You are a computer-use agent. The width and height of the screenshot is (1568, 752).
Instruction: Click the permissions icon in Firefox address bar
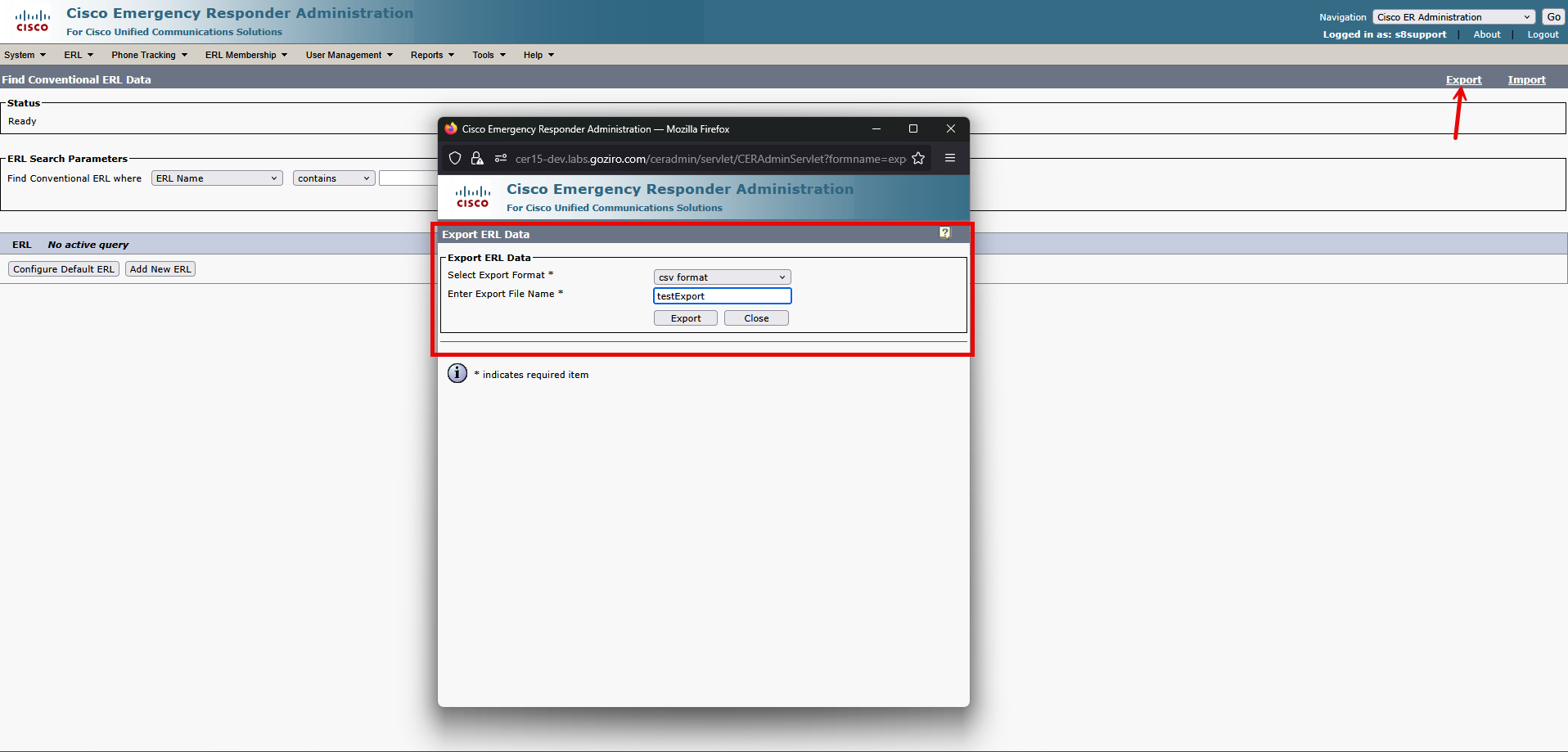tap(501, 159)
